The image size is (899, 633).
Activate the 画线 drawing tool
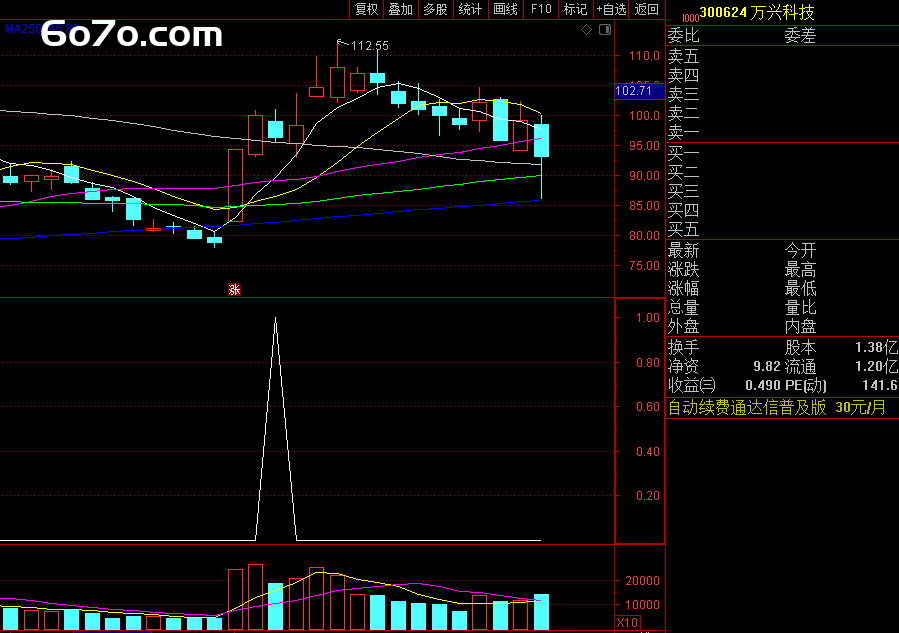506,9
